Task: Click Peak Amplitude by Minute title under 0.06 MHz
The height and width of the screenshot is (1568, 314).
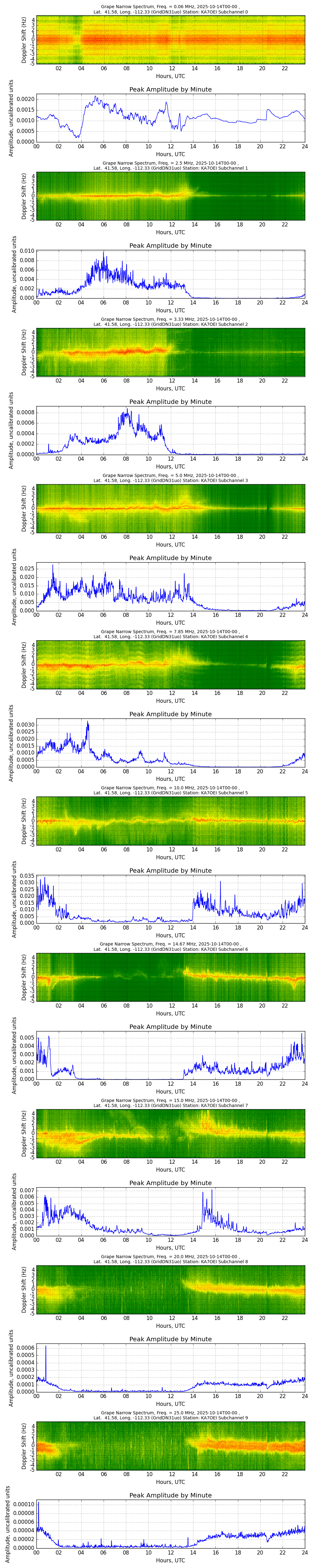Action: coord(170,89)
